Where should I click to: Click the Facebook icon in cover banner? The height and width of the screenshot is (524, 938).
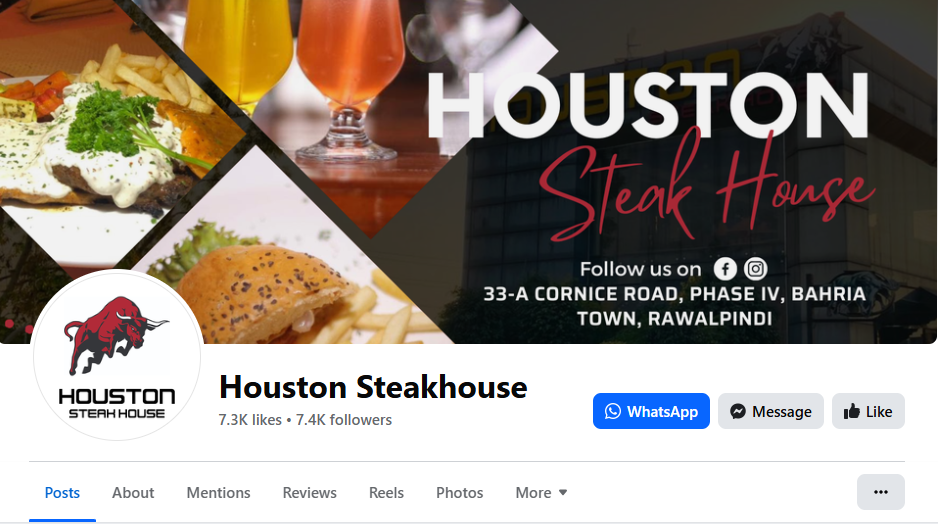pos(725,269)
